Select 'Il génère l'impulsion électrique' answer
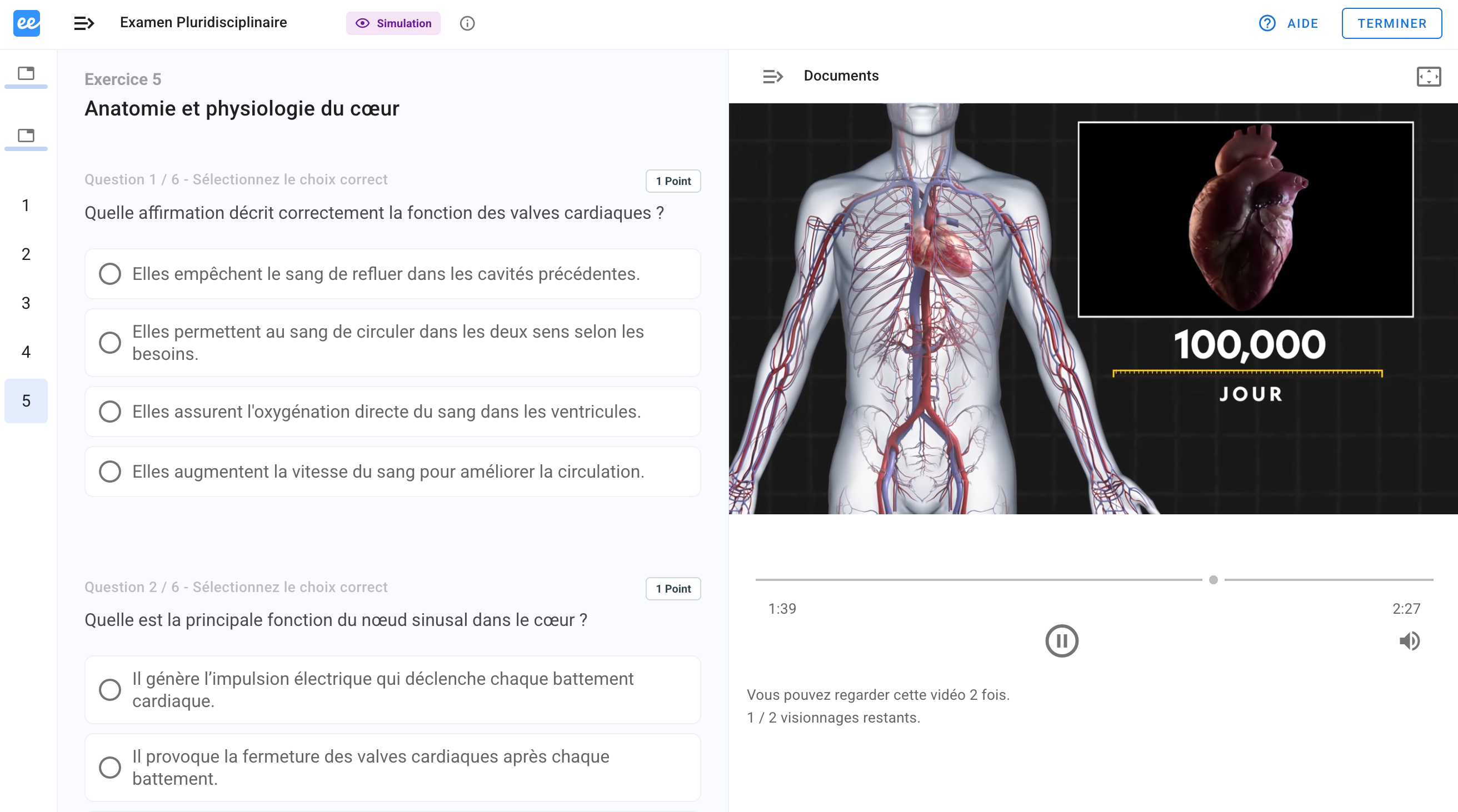 392,690
